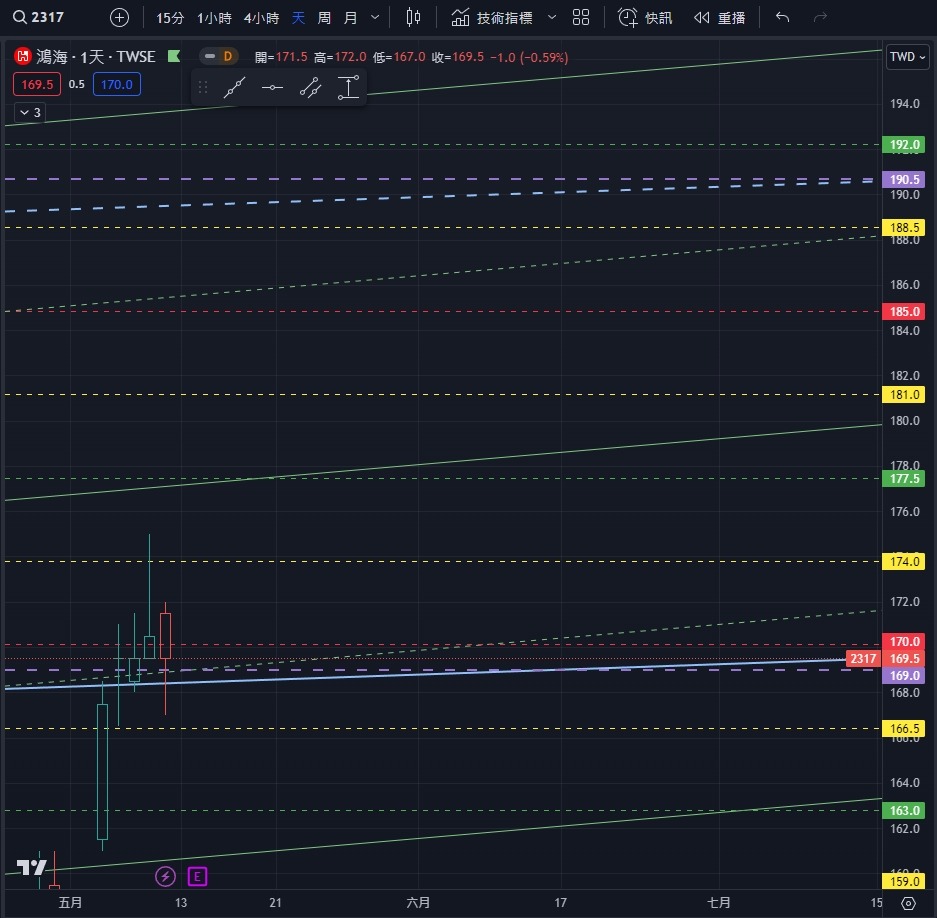Switch to the 4小時 timeframe
This screenshot has height=918, width=937.
(x=261, y=18)
